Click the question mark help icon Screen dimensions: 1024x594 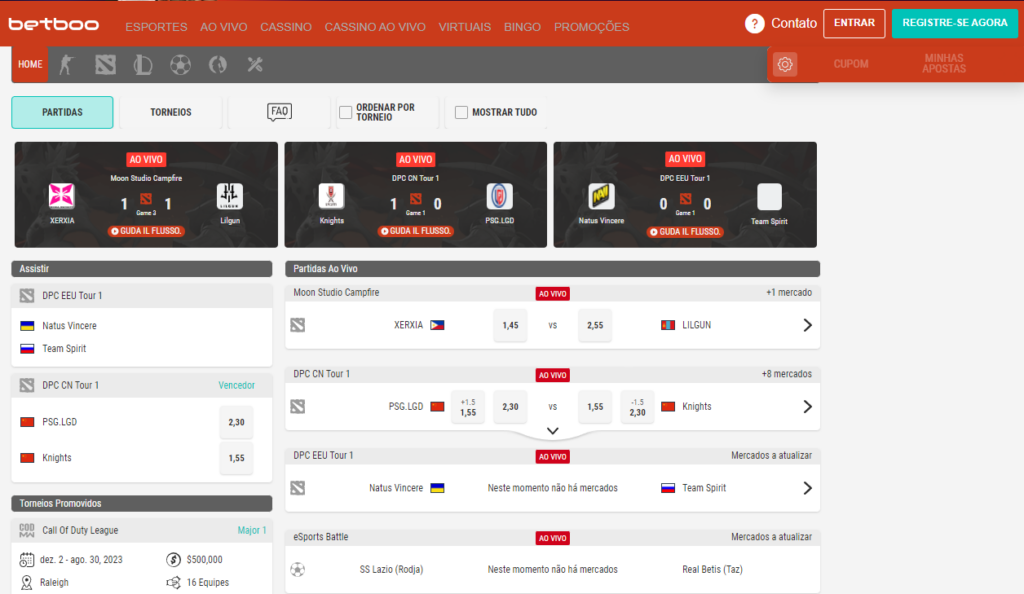[x=754, y=23]
